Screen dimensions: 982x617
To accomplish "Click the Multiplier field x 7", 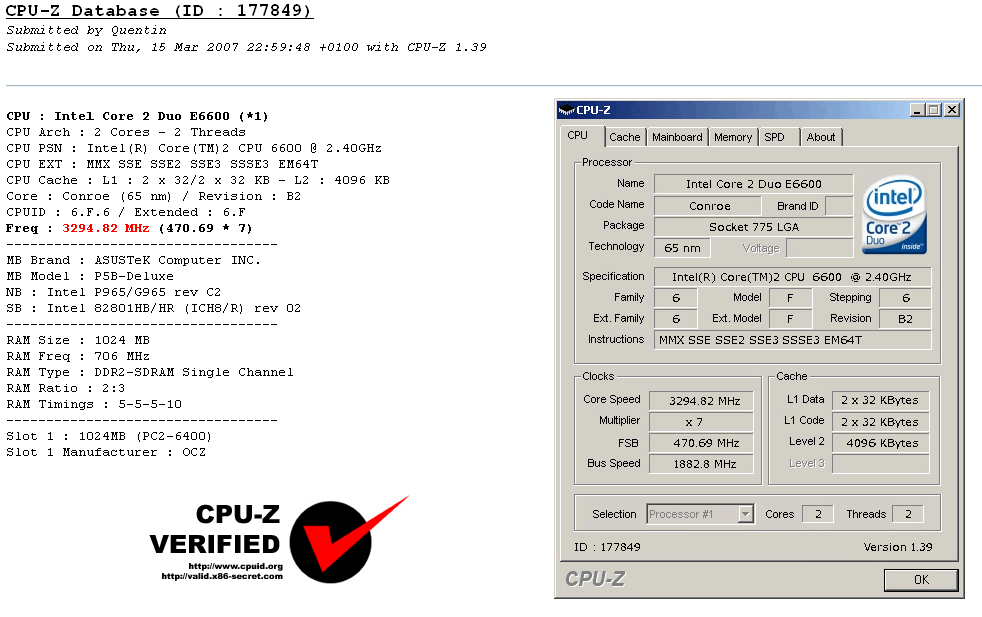I will [x=701, y=422].
